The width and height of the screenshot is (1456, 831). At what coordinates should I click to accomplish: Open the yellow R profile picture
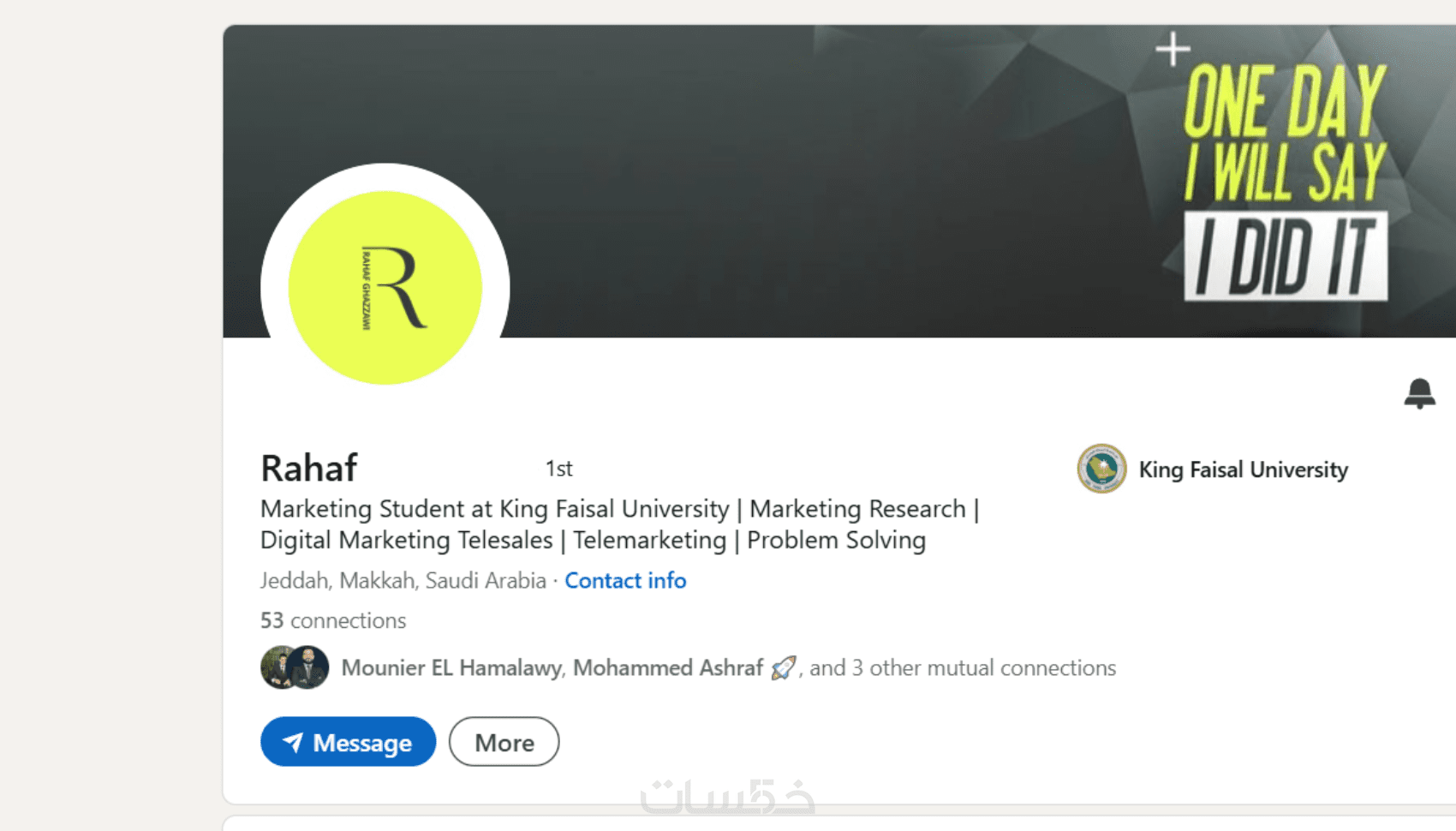pyautogui.click(x=385, y=288)
